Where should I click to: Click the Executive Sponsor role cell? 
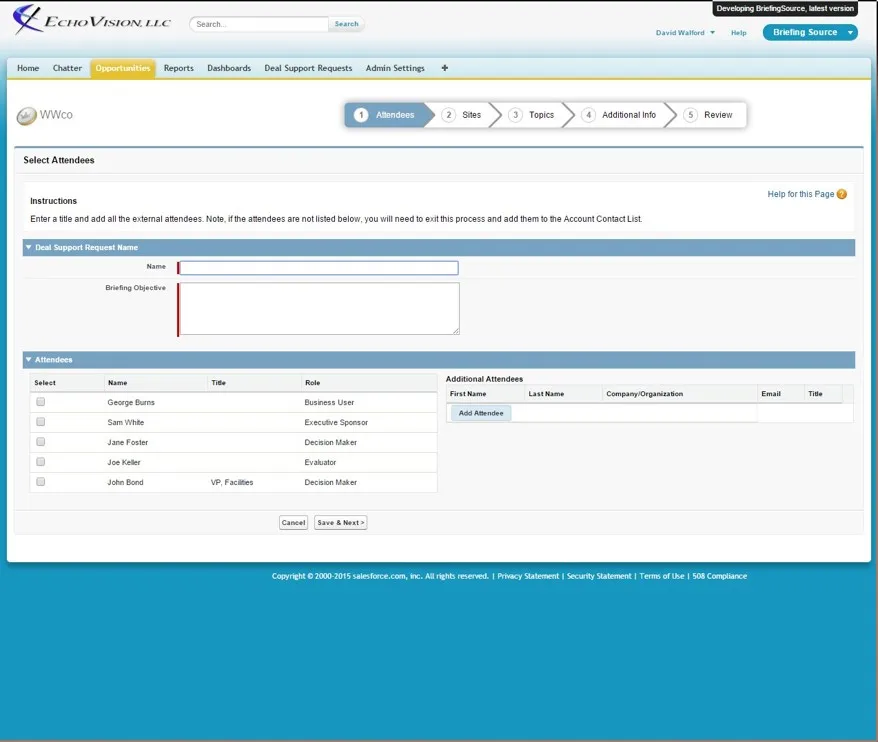point(336,422)
